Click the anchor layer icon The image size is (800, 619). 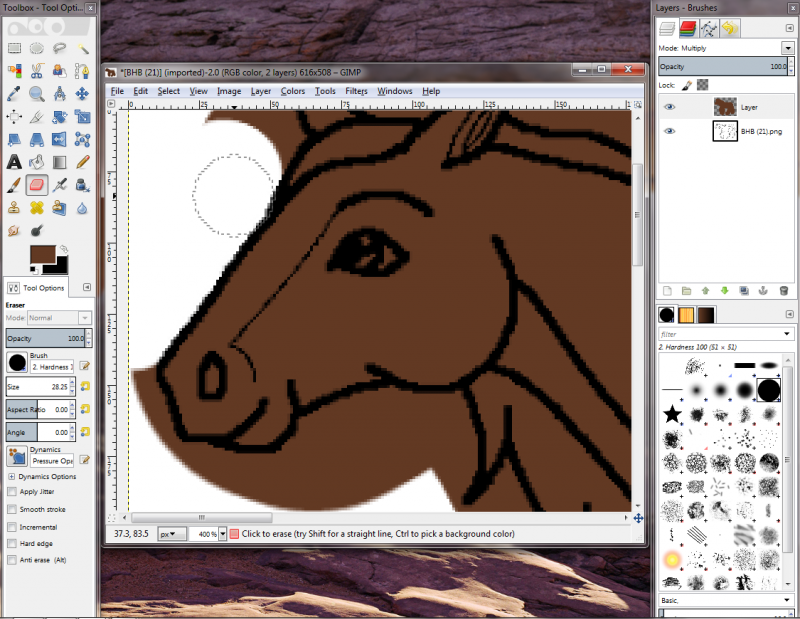tap(763, 291)
